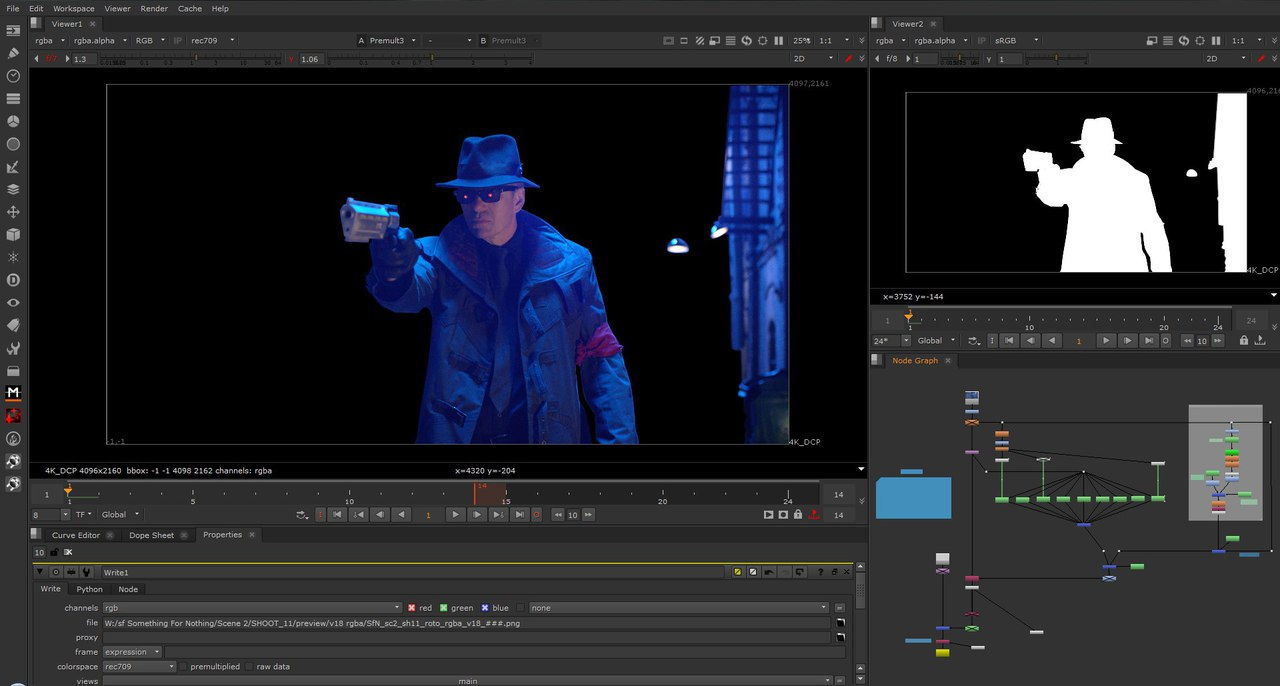Open Viewer1 rgba.alpha channel dropdown

[x=99, y=41]
